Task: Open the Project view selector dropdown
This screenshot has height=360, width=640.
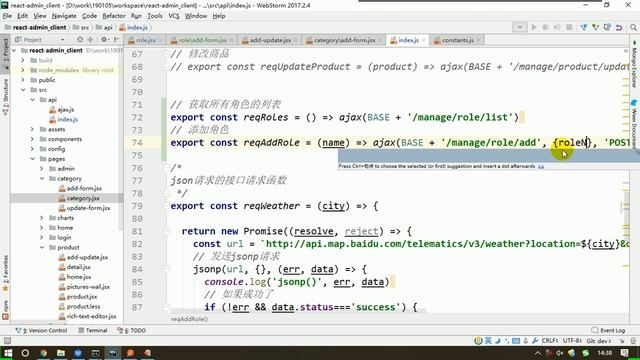Action: point(62,40)
